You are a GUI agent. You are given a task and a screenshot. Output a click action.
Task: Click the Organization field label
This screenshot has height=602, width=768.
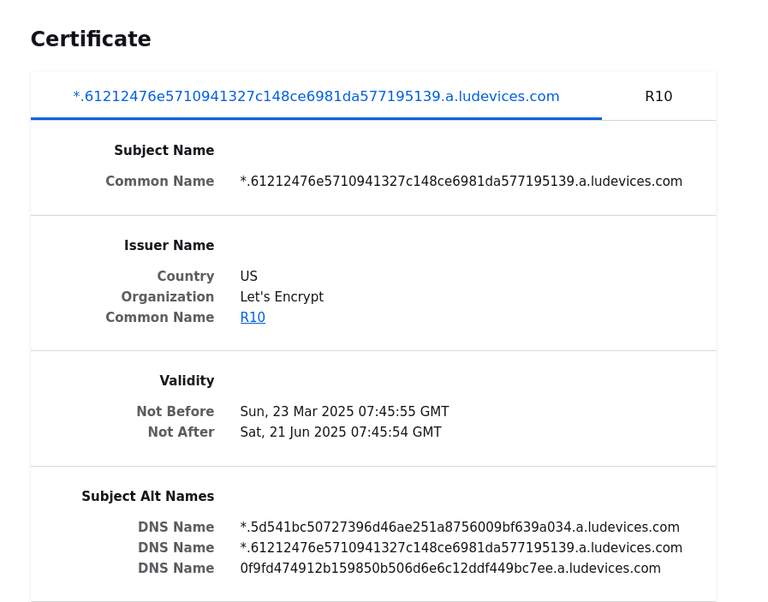click(167, 297)
